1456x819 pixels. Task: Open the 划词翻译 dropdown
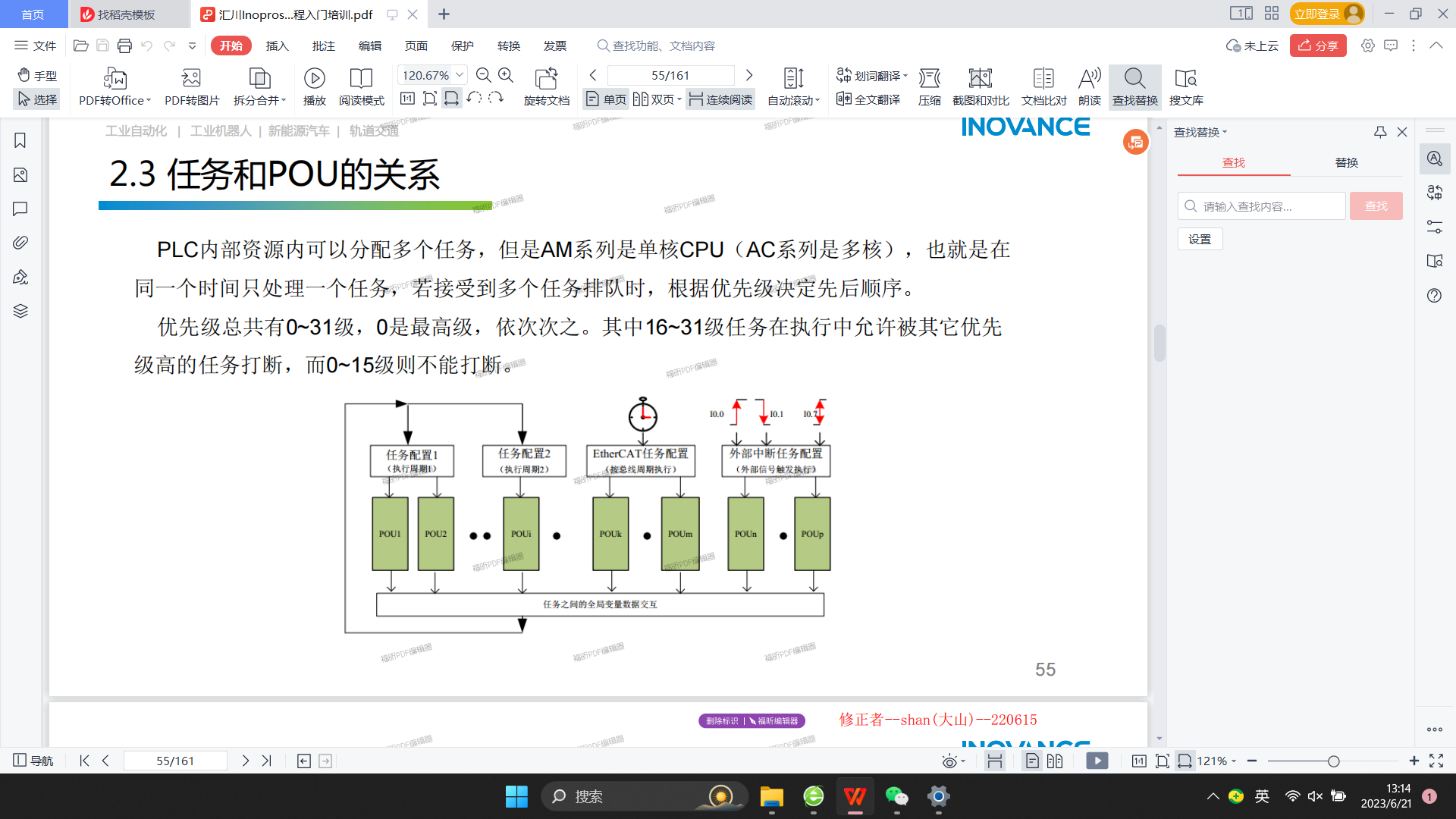(871, 75)
